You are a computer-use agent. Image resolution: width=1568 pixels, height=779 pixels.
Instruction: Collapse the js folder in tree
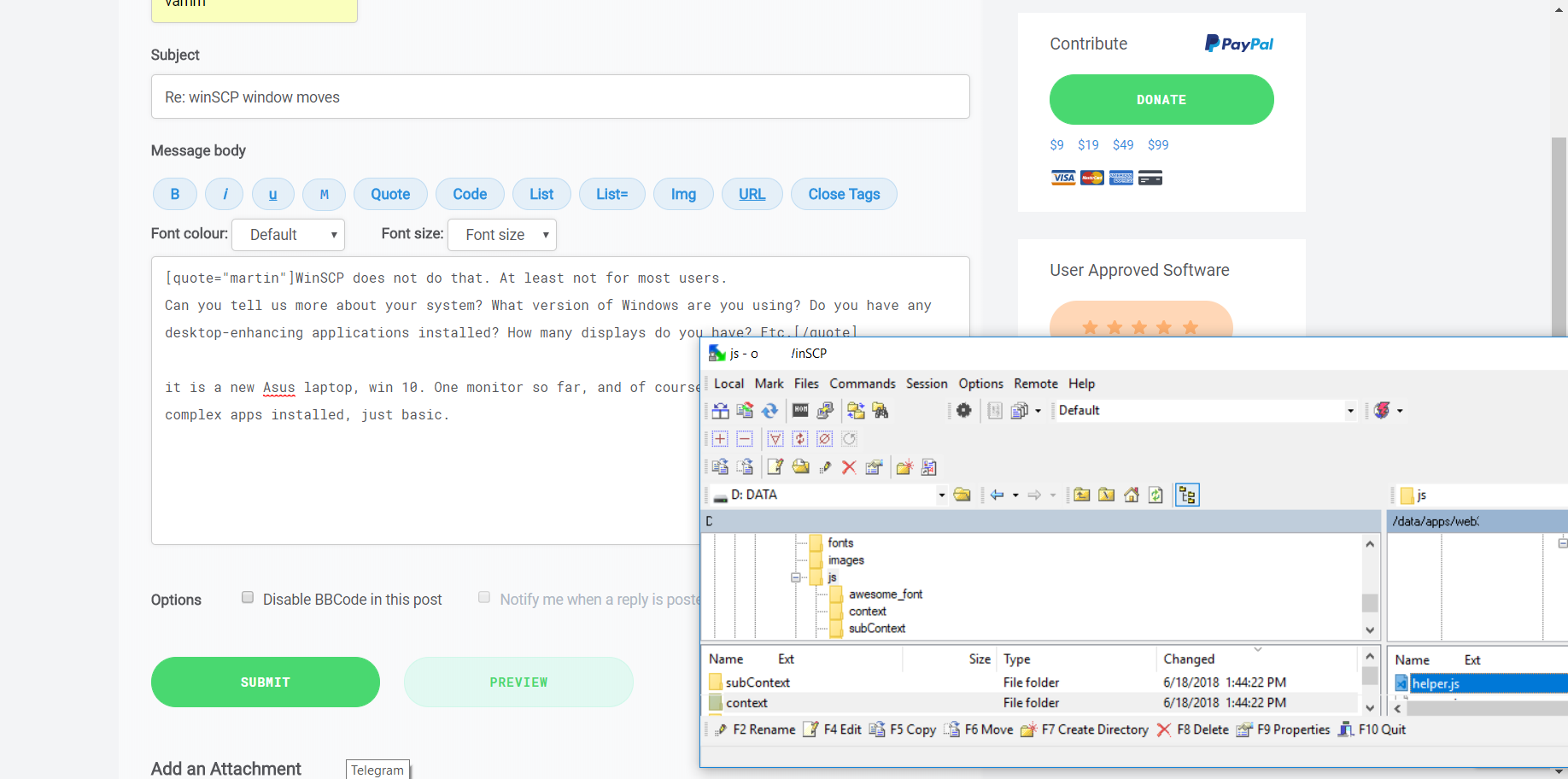(x=796, y=577)
